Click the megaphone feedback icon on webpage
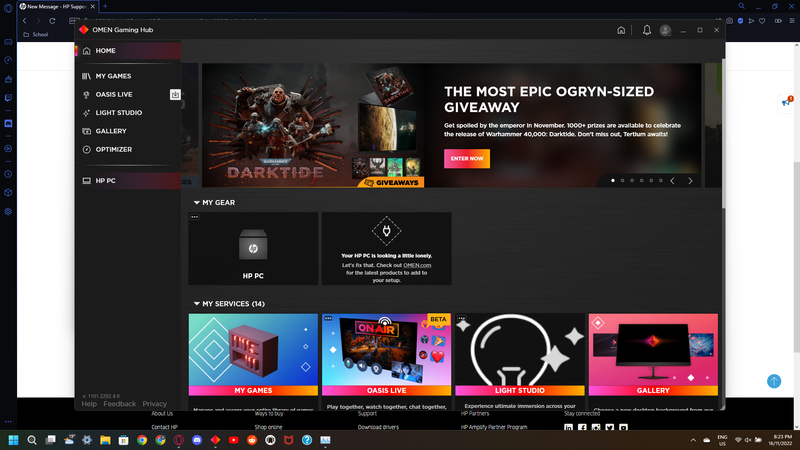This screenshot has width=800, height=450. coord(786,103)
